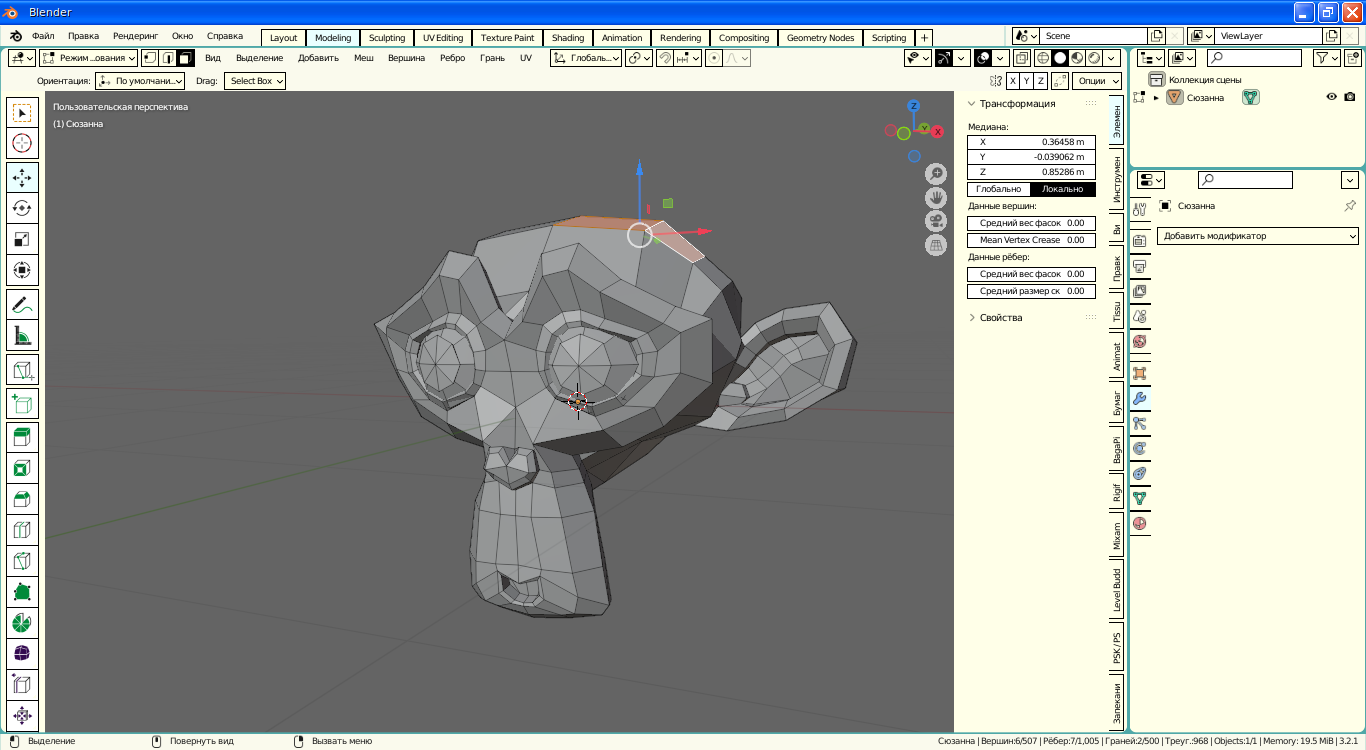This screenshot has height=750, width=1366.
Task: Activate the 3D Cursor tool
Action: click(22, 144)
